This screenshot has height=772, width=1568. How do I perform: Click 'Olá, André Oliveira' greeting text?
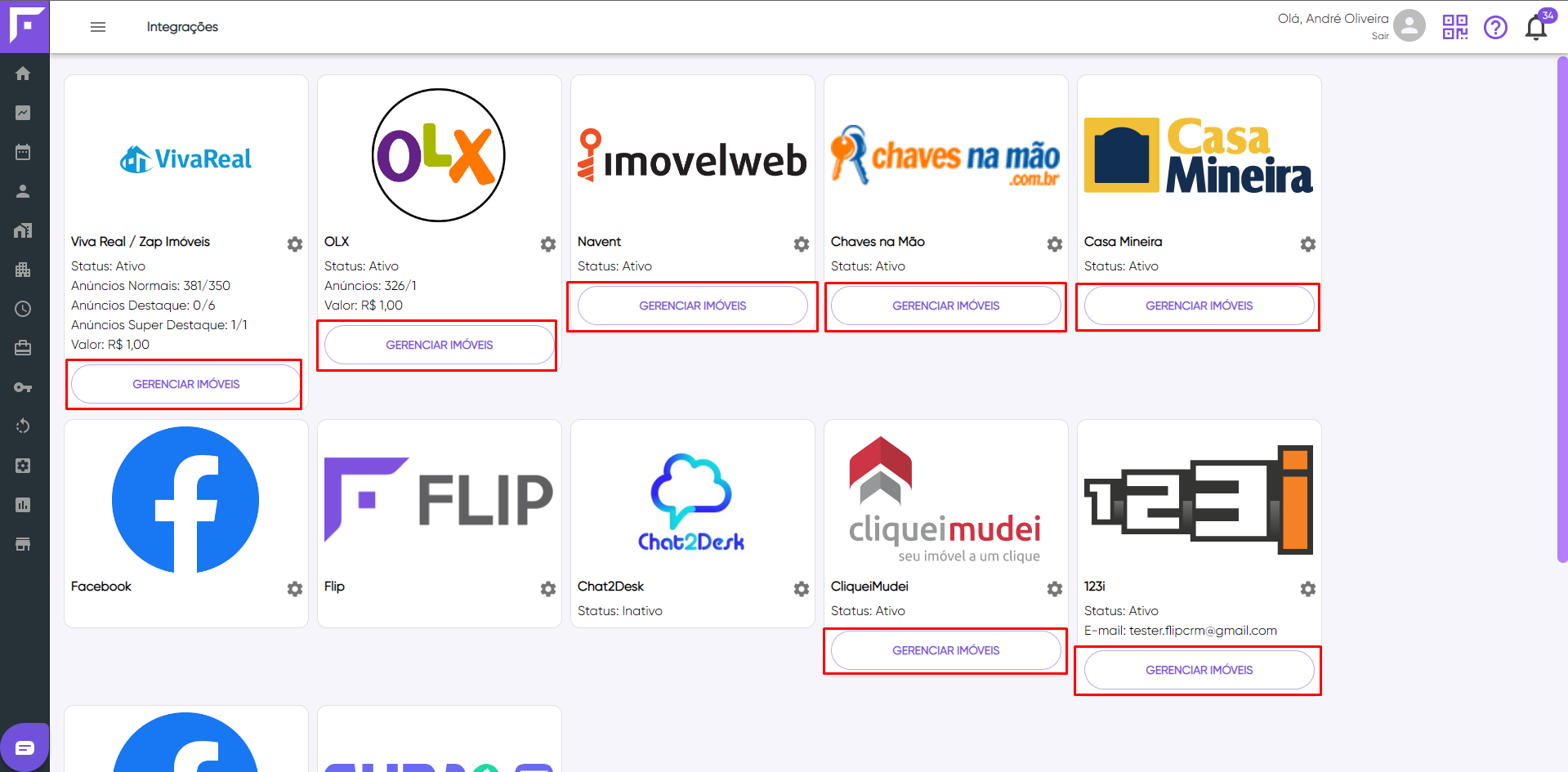click(x=1333, y=19)
